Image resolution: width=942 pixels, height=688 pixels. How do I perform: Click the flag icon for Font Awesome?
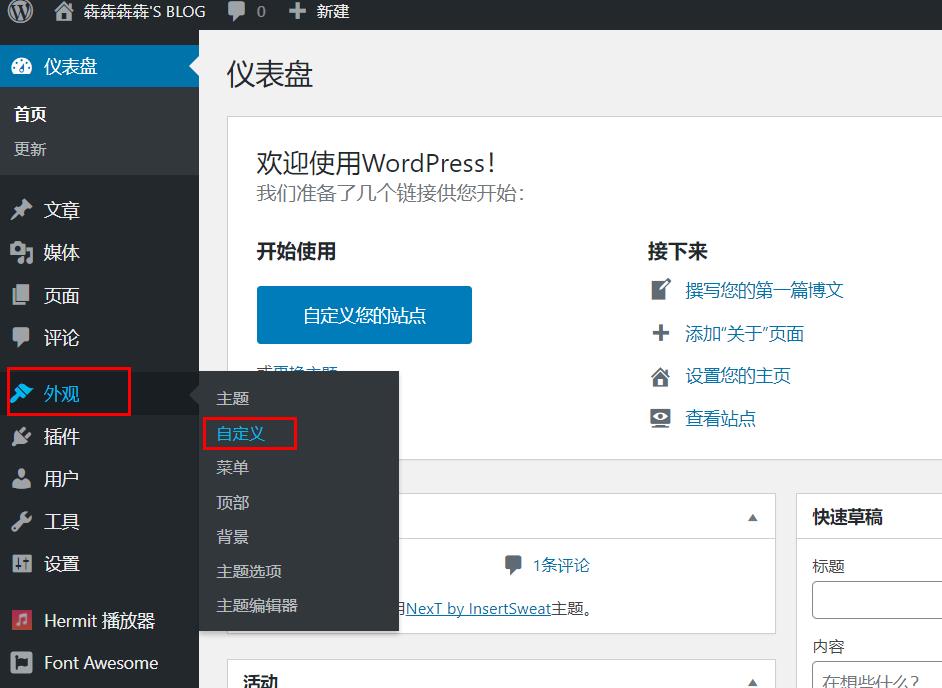click(x=22, y=663)
